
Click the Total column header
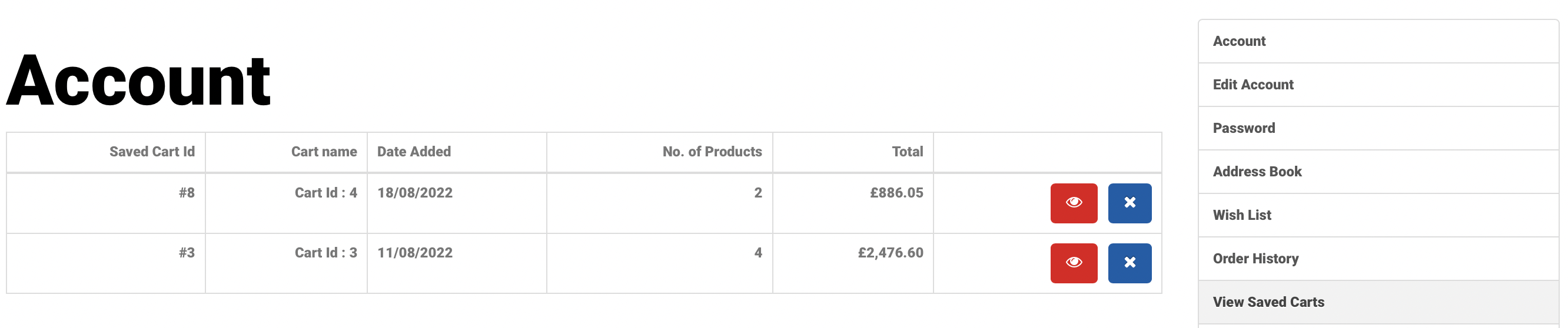pyautogui.click(x=907, y=152)
